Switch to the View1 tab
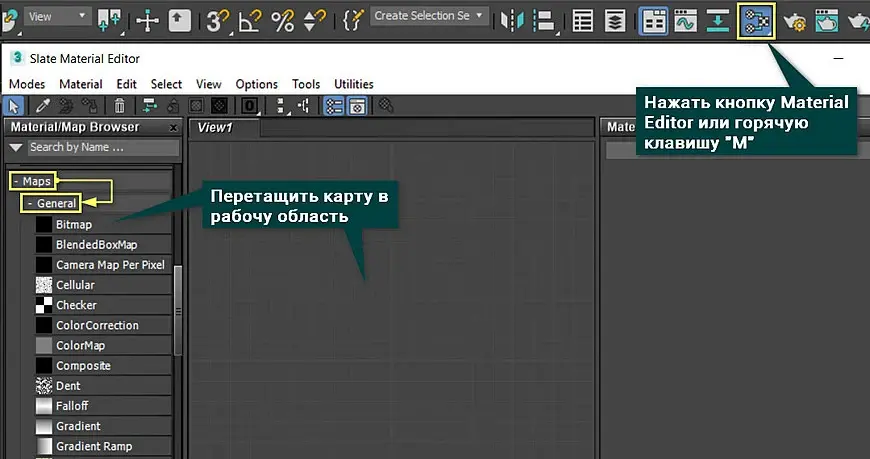This screenshot has width=870, height=459. [224, 128]
